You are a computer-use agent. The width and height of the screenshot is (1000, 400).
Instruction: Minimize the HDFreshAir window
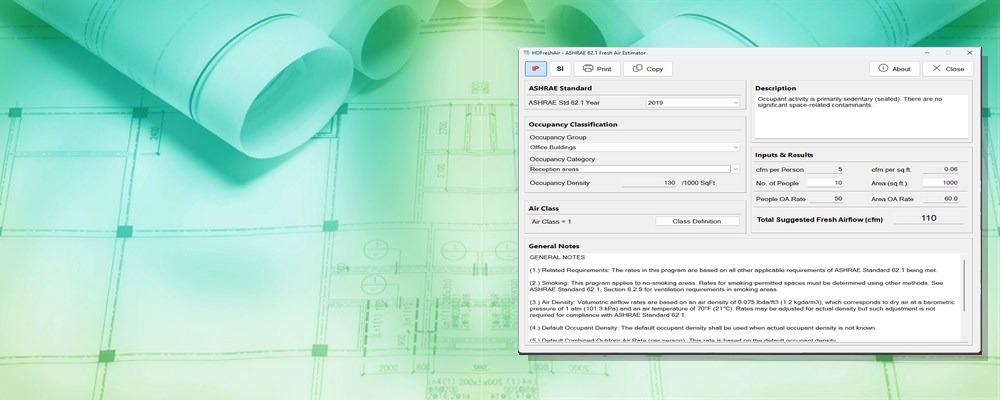point(927,53)
